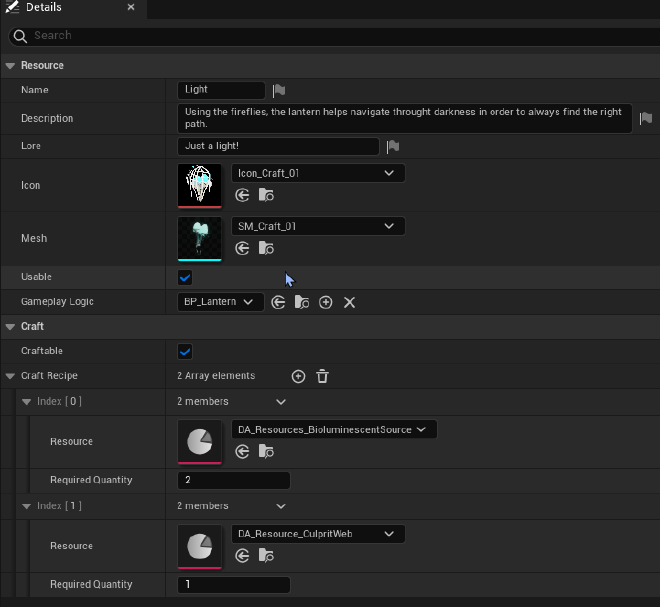Create new blueprint for Gameplay Logic
This screenshot has height=607, width=660.
pos(325,302)
